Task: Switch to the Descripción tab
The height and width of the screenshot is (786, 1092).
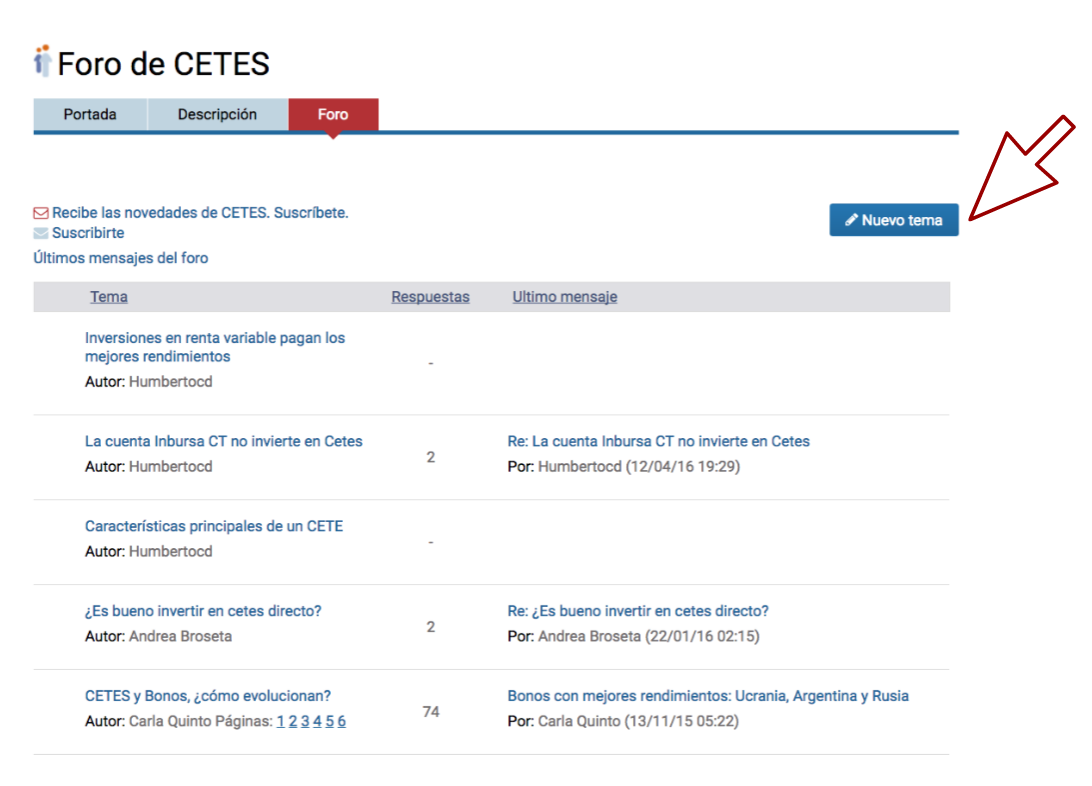Action: point(217,115)
